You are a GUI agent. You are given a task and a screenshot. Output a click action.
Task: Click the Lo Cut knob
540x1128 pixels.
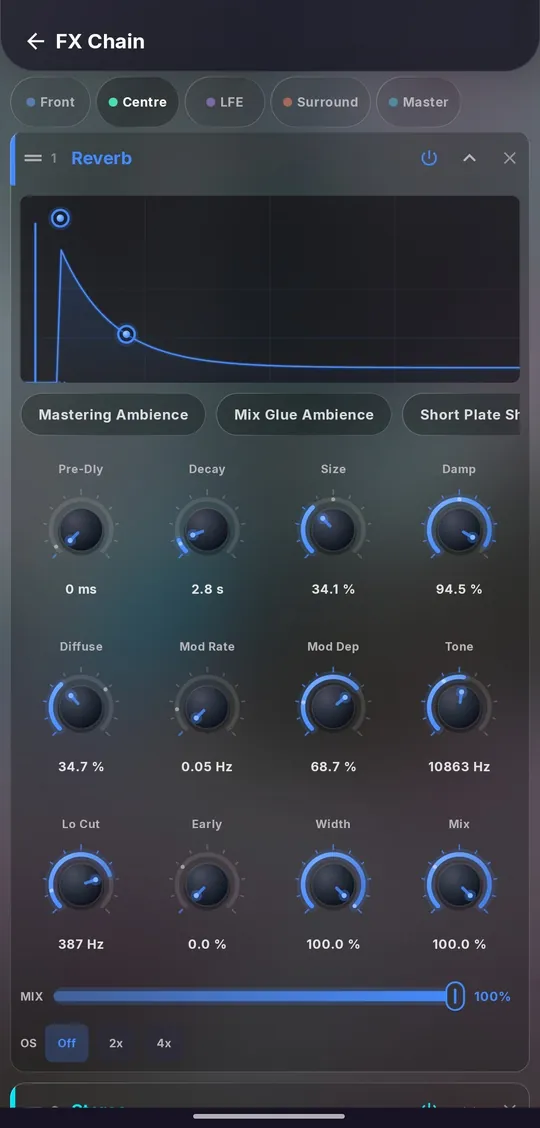point(81,885)
